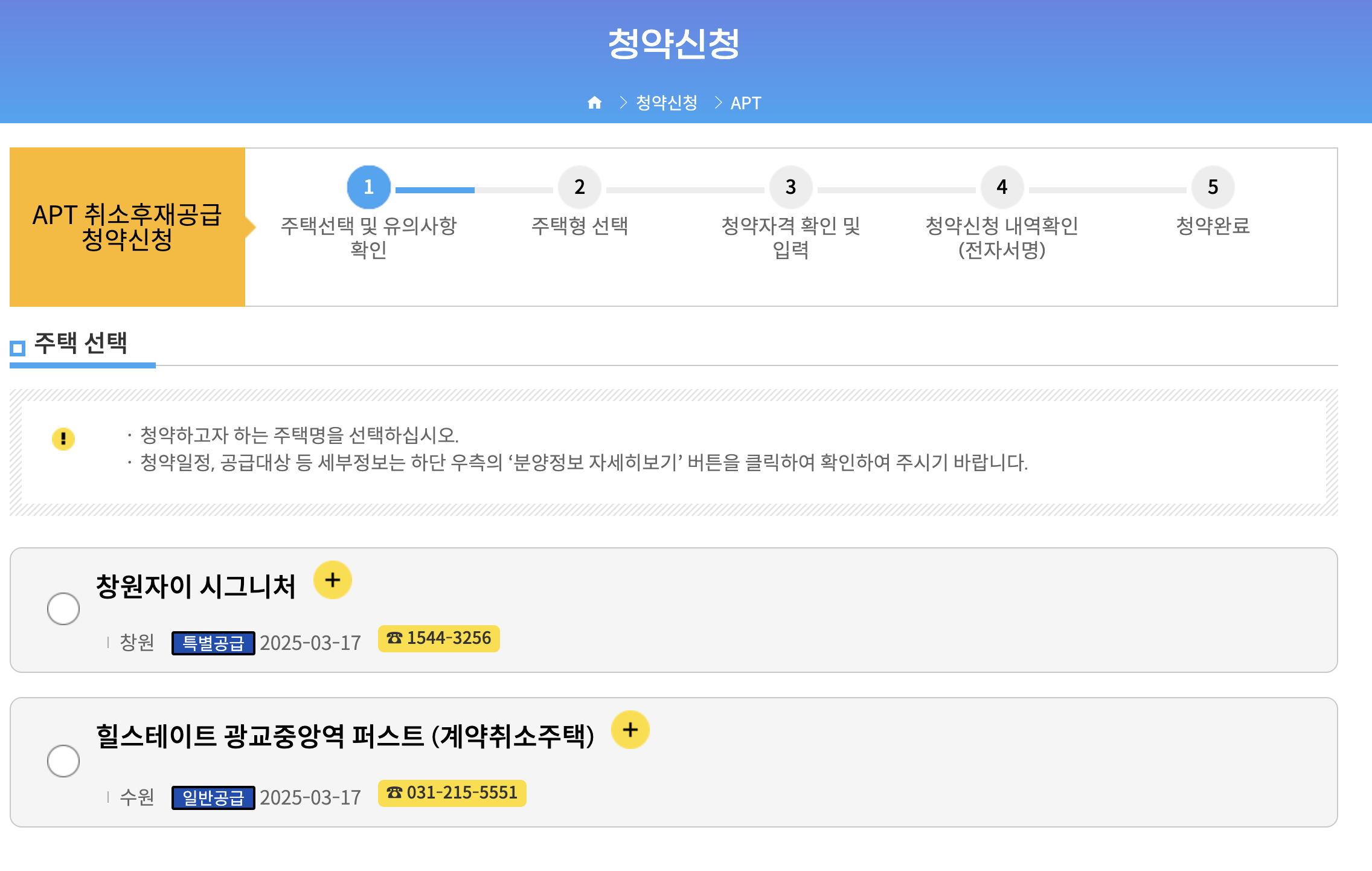
Task: Expand details plus icon for 힐스테이트 광교중앙역 퍼스트
Action: pos(630,730)
